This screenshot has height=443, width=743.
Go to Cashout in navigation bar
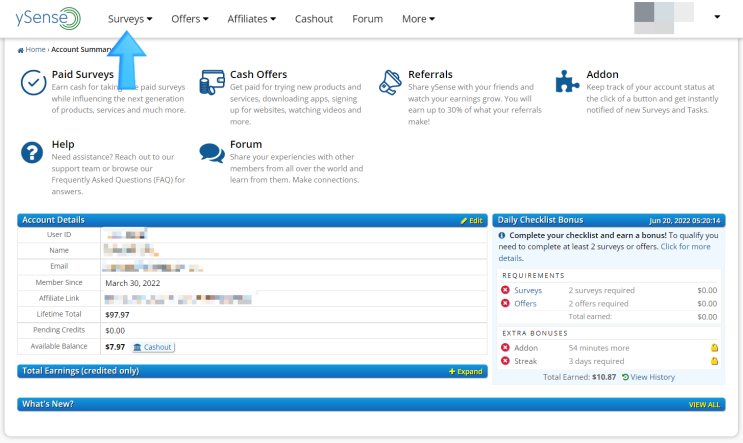[314, 19]
